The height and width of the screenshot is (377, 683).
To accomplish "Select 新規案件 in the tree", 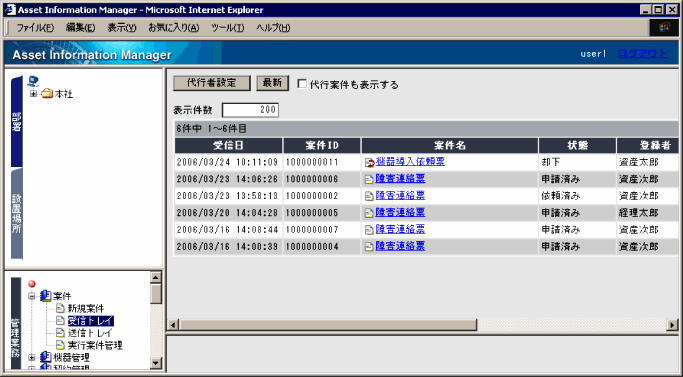I will [86, 309].
